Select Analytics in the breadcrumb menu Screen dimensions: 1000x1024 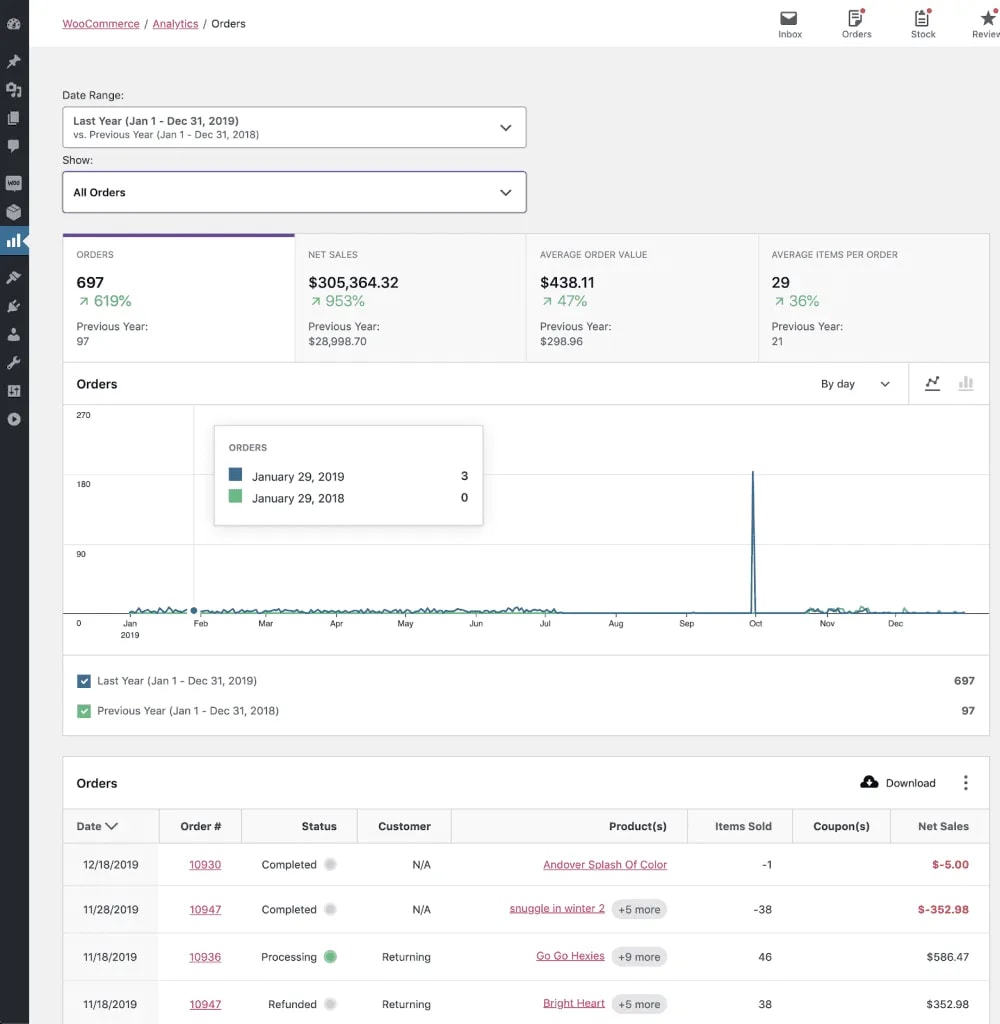[175, 23]
